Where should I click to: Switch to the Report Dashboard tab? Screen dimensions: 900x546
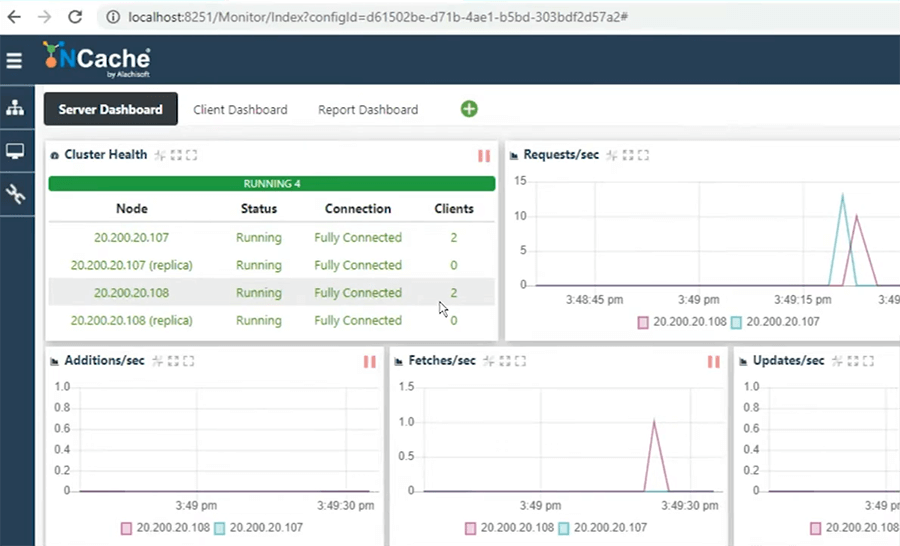point(368,110)
